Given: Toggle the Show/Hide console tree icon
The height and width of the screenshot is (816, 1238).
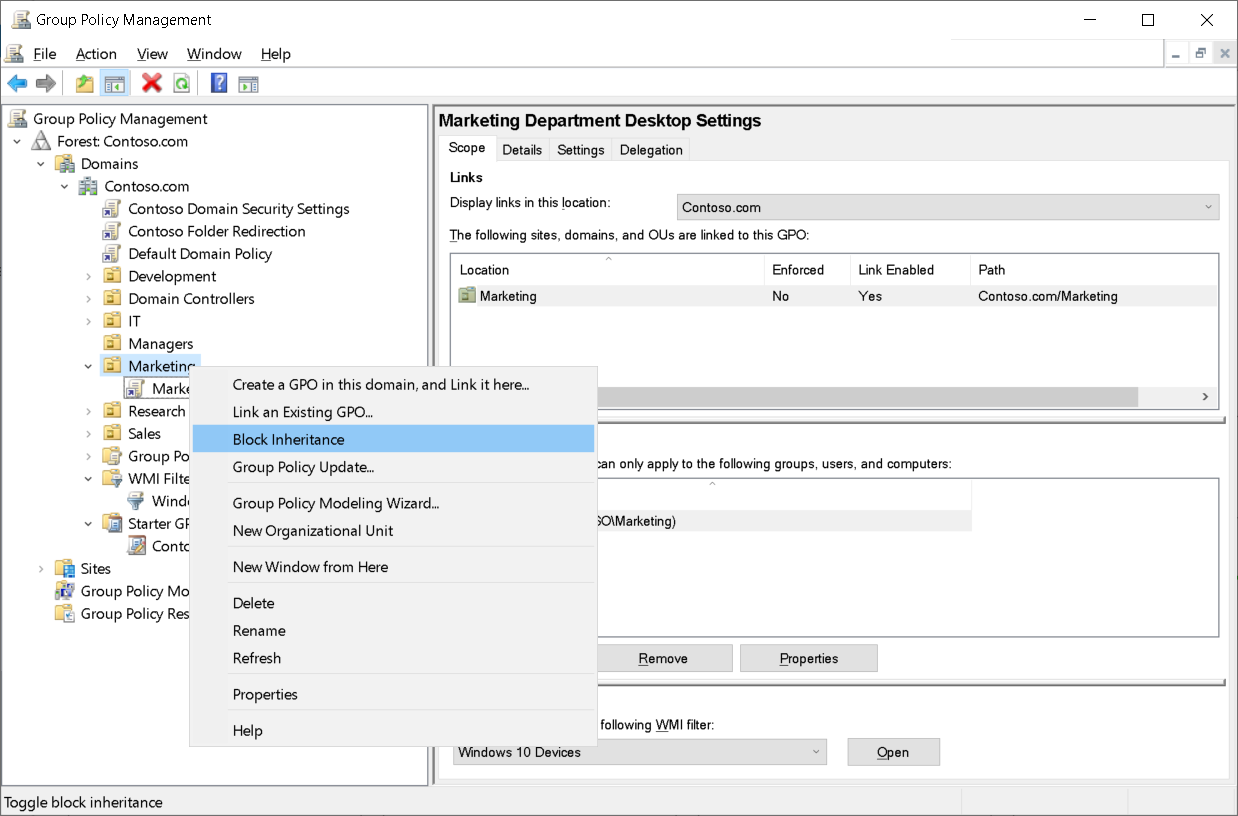Looking at the screenshot, I should pos(115,83).
